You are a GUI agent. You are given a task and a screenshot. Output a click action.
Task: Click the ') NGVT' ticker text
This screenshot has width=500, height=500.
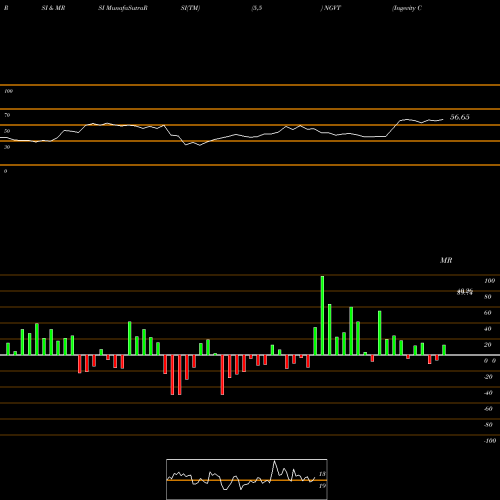[331, 8]
